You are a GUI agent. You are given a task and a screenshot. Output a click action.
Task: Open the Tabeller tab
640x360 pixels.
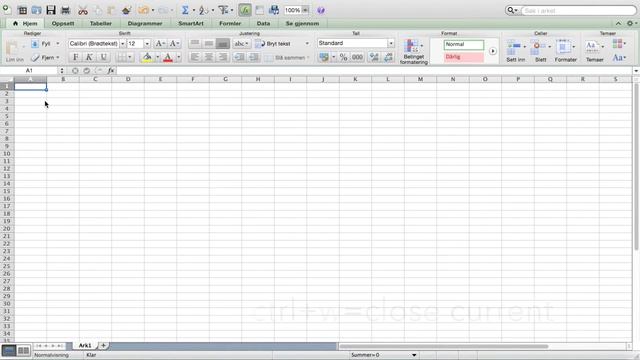[100, 23]
